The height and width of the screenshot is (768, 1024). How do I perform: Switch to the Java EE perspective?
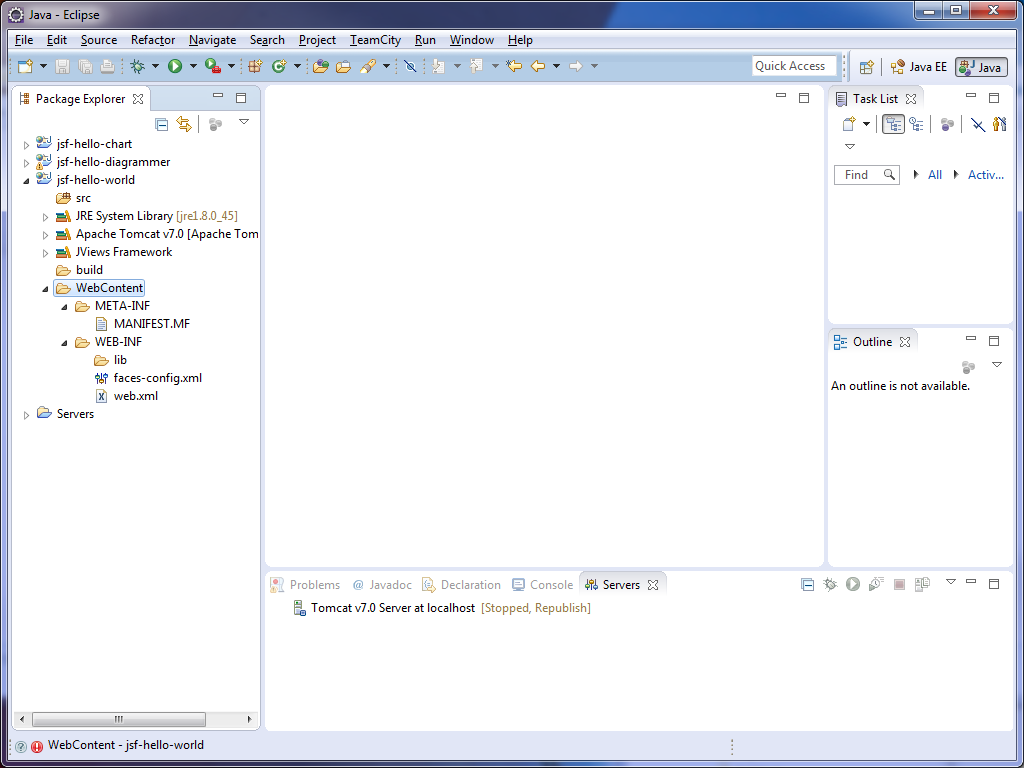point(918,67)
